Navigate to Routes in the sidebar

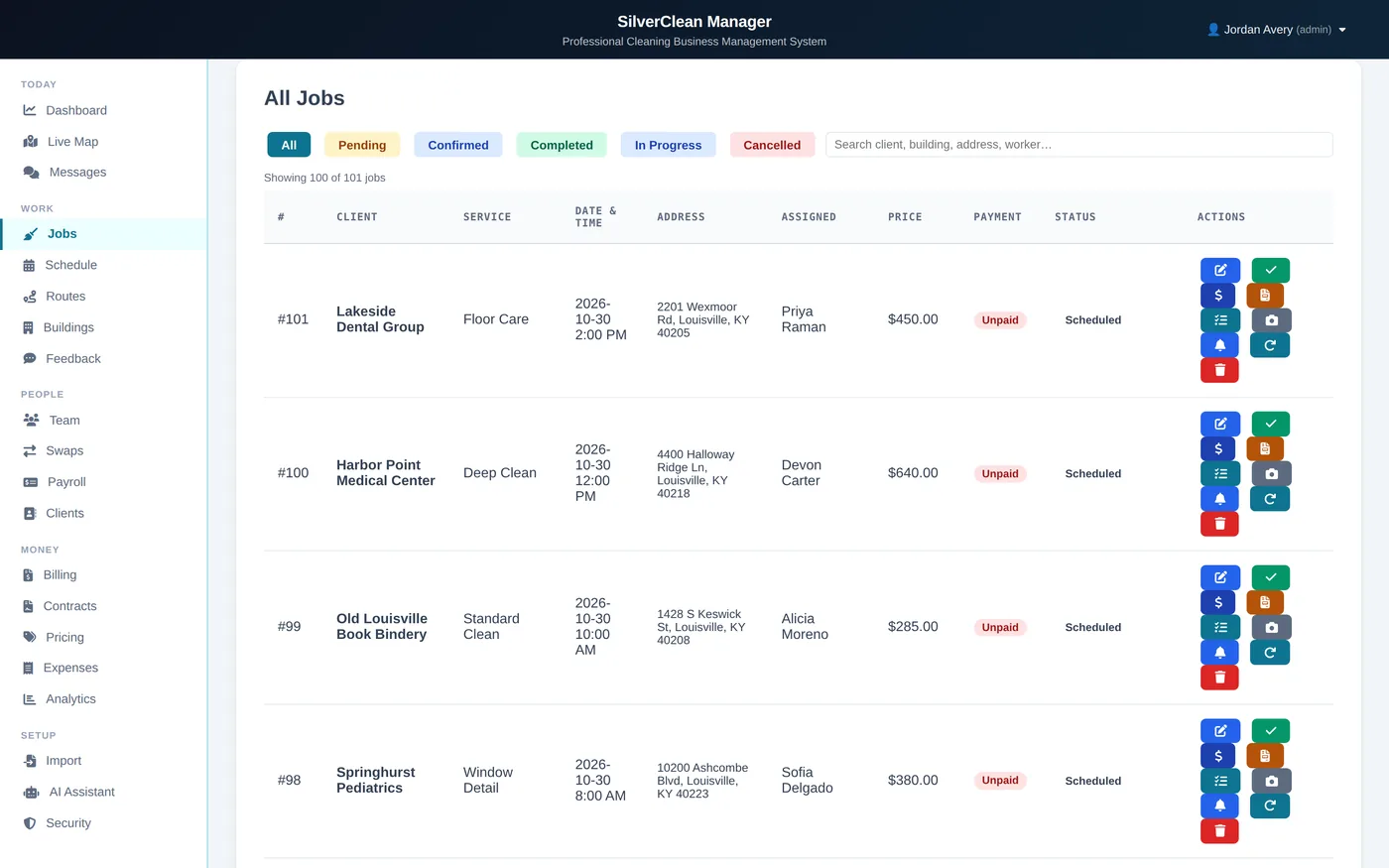[103, 297]
